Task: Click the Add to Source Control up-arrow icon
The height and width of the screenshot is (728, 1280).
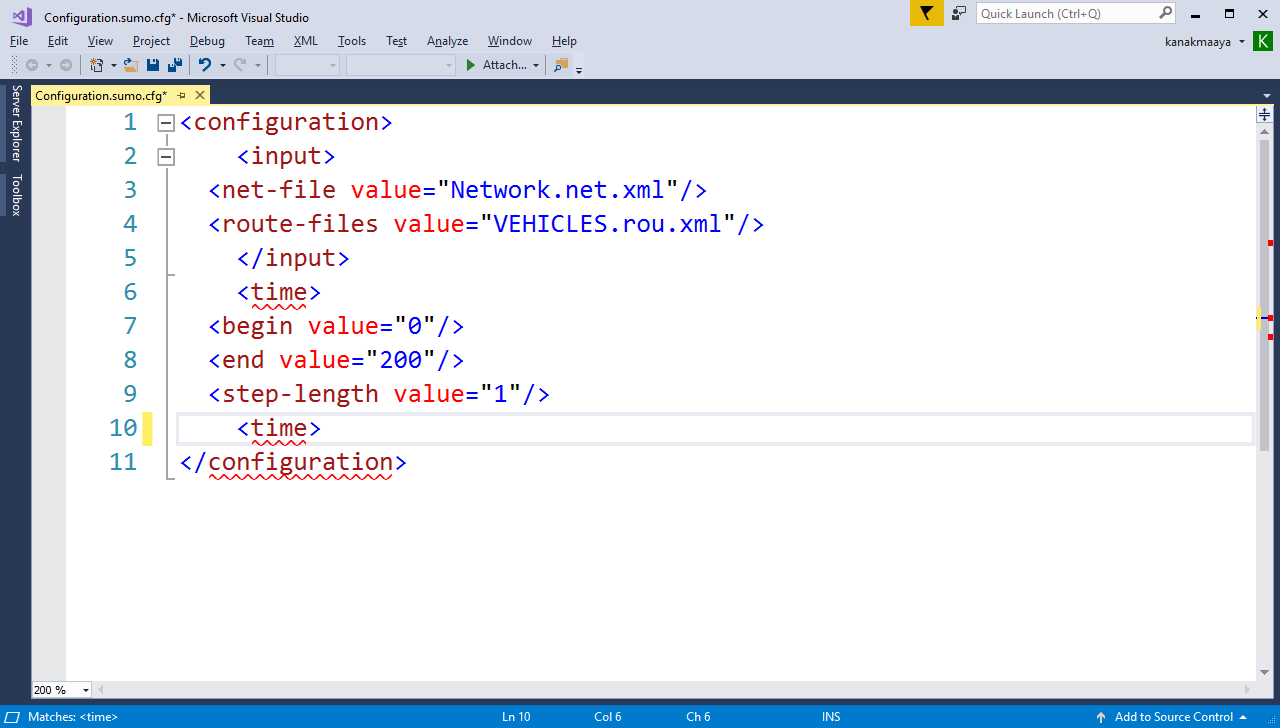Action: tap(1101, 717)
